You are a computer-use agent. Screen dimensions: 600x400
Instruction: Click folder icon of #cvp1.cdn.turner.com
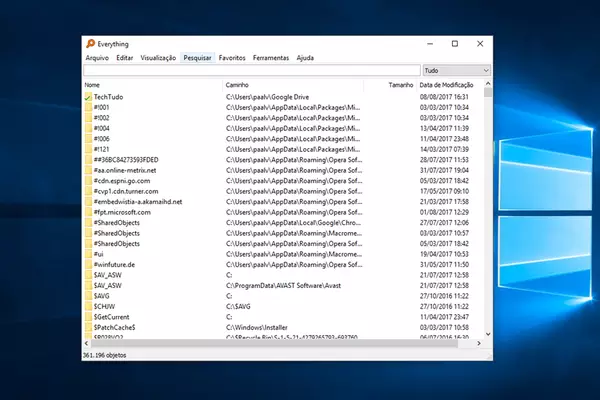88,191
